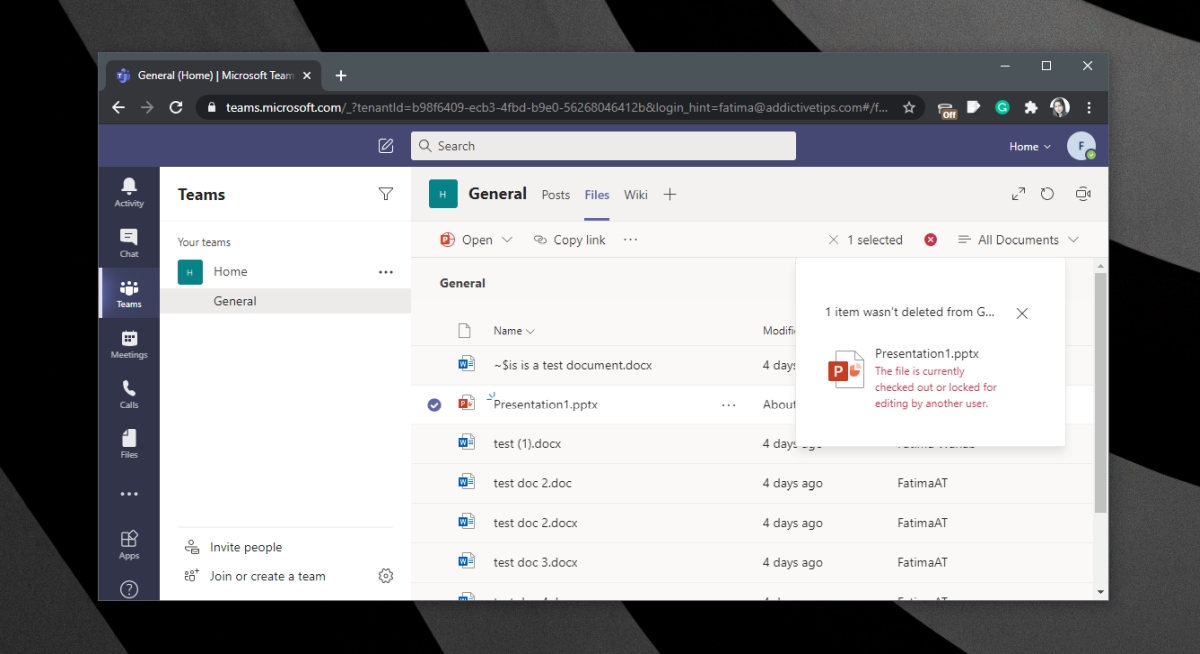The image size is (1200, 654).
Task: Open Help question mark icon
Action: (x=129, y=589)
